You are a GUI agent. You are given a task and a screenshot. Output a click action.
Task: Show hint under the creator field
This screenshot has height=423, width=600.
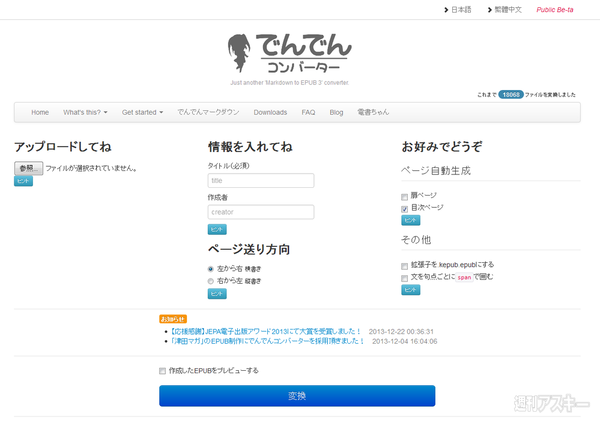click(217, 229)
